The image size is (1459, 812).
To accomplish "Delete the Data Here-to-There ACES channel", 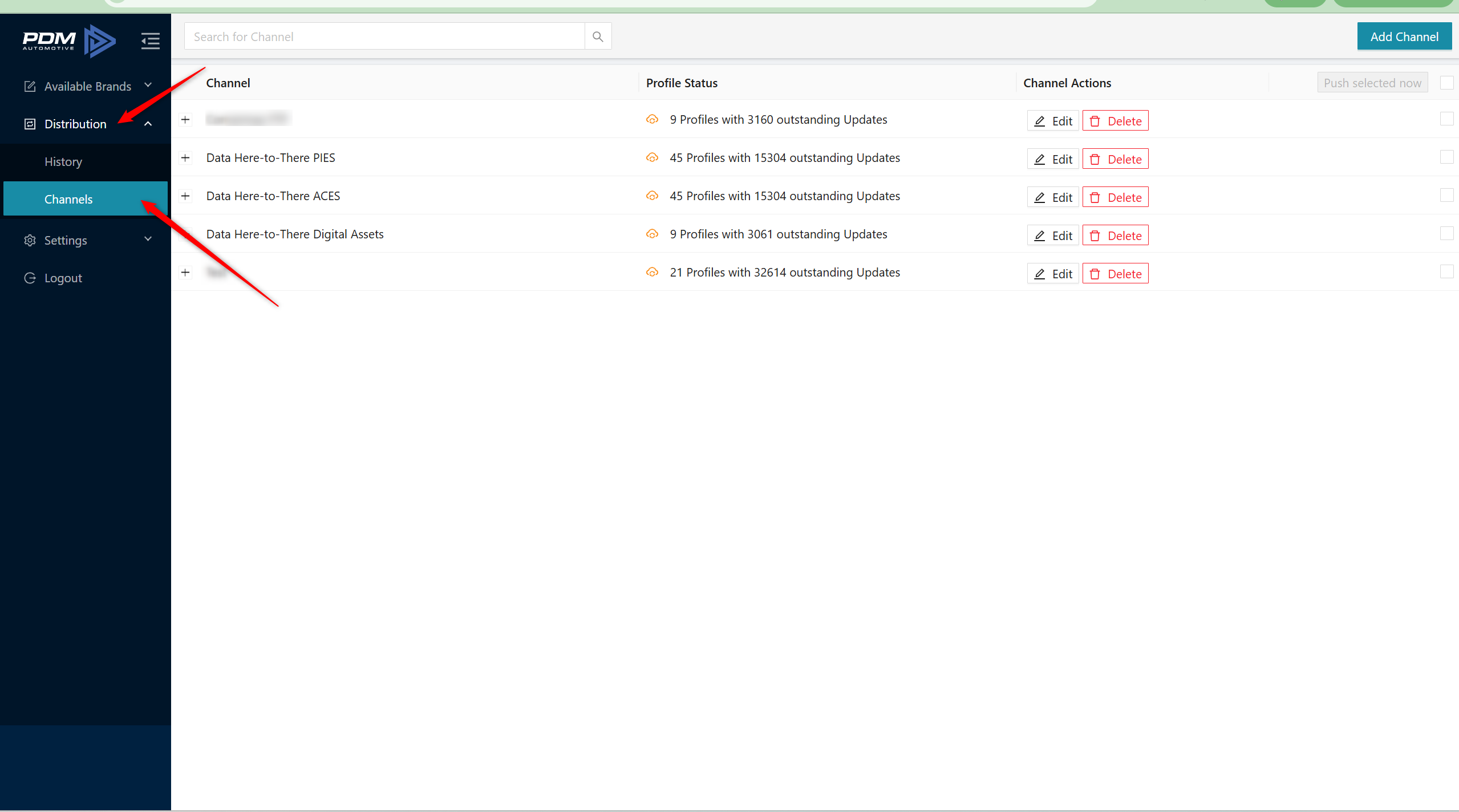I will point(1115,197).
